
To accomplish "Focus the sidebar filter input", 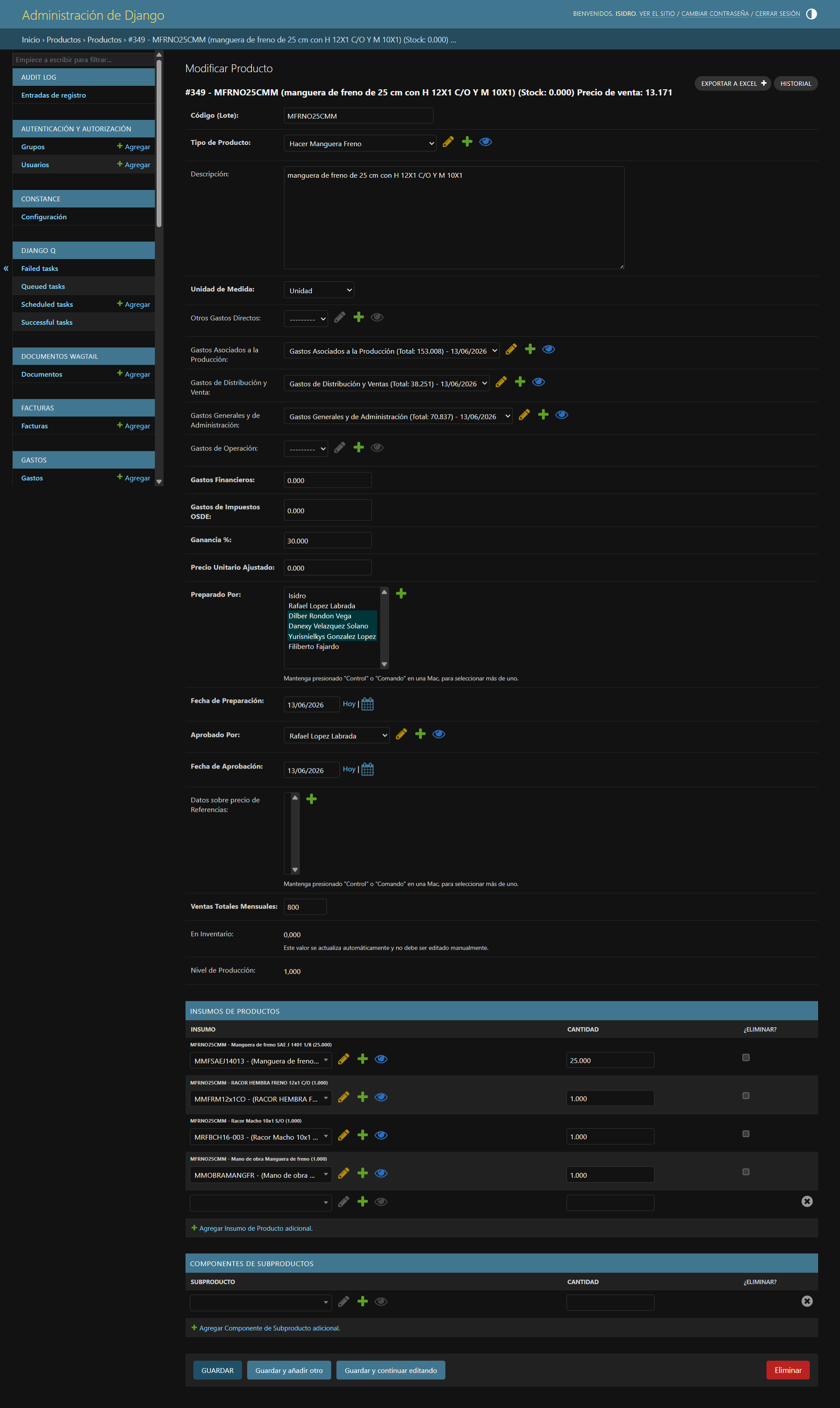I will point(84,60).
